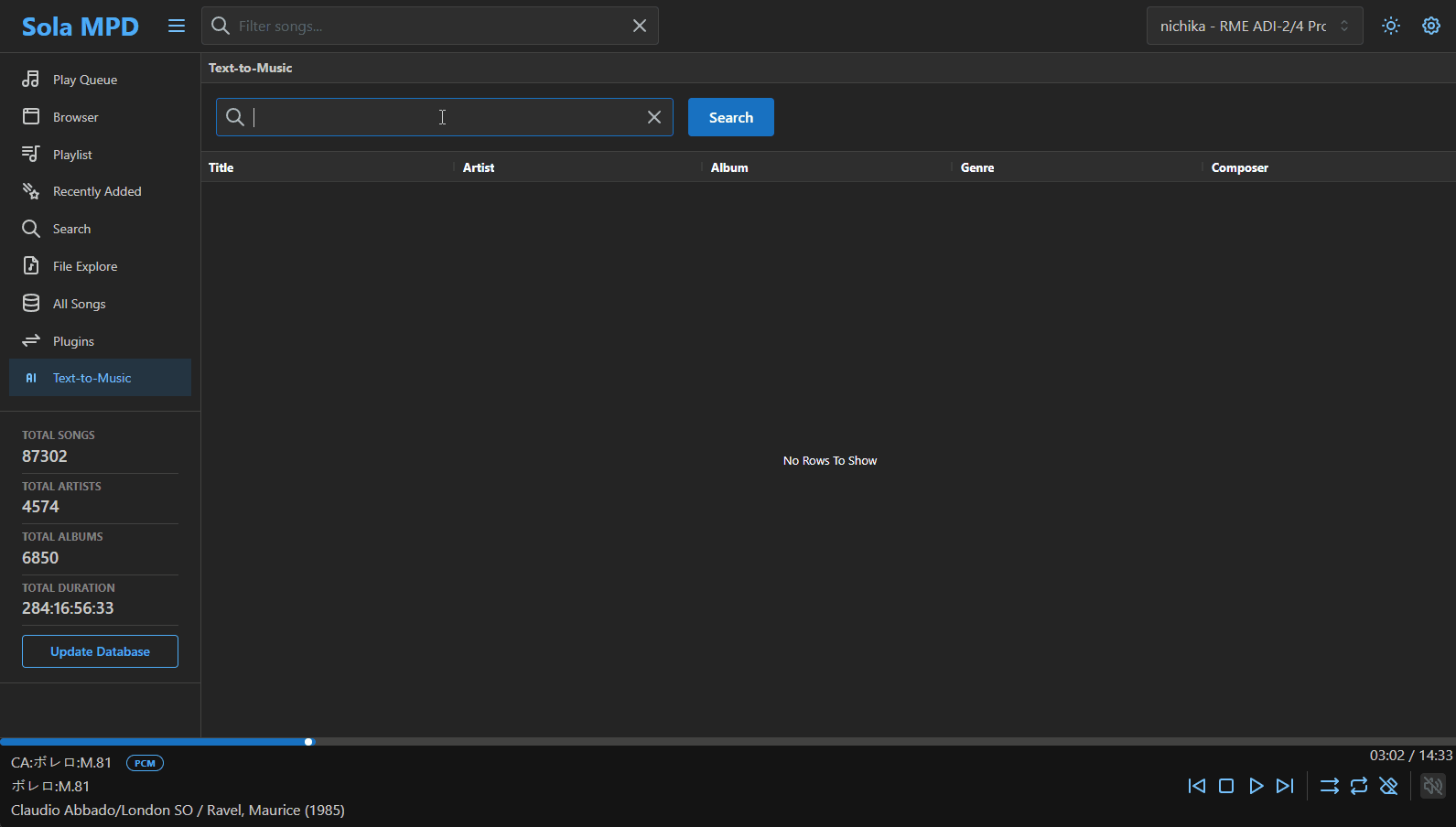Sort the table by the Artist column
Image resolution: width=1456 pixels, height=827 pixels.
(479, 167)
